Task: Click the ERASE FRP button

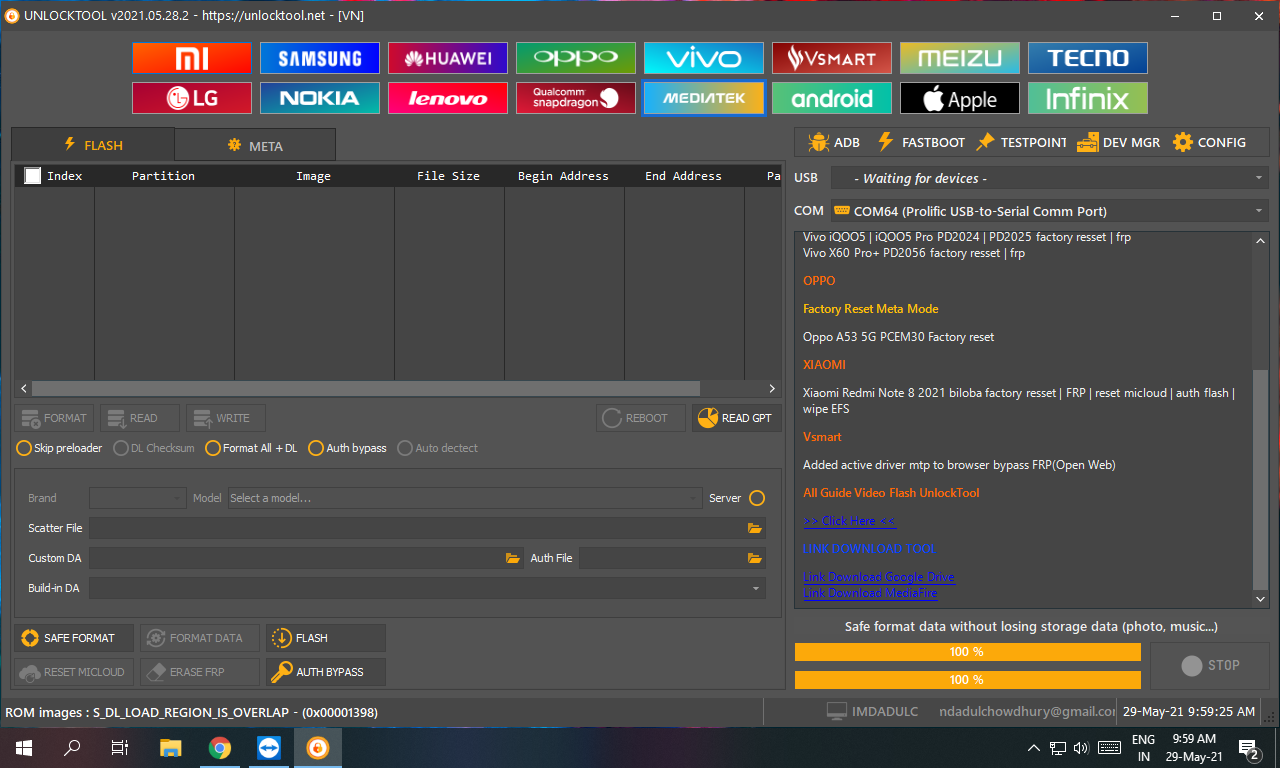Action: pos(199,672)
